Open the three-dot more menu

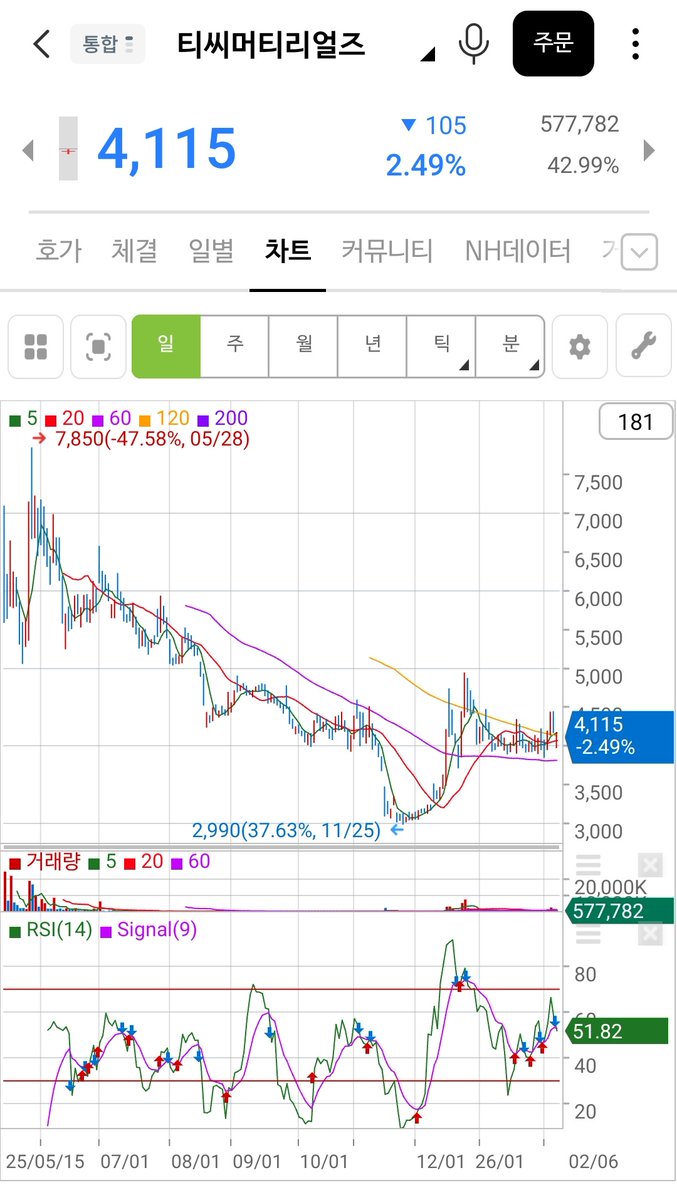coord(636,44)
